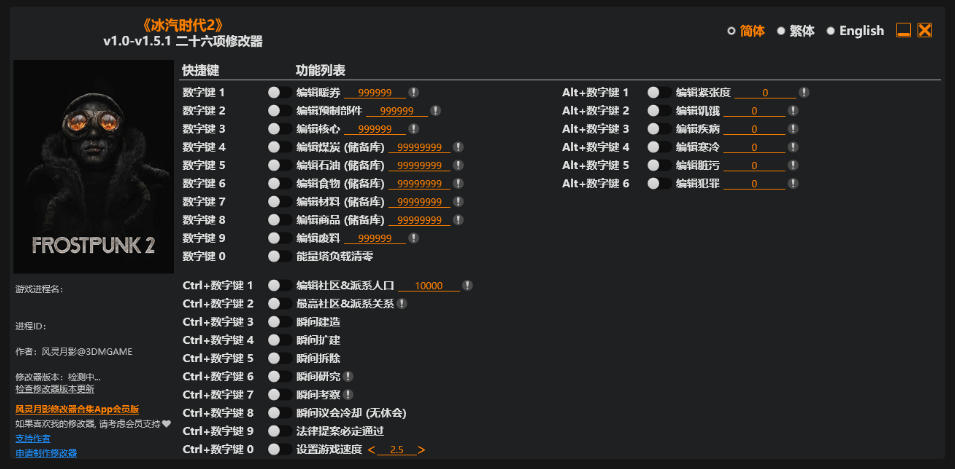Click info icon for 编辑脏污
955x469 pixels.
coord(793,165)
